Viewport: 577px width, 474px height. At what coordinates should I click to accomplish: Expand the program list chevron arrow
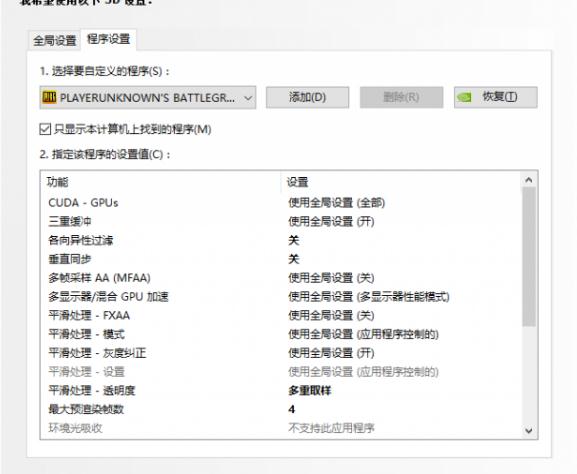tap(248, 98)
